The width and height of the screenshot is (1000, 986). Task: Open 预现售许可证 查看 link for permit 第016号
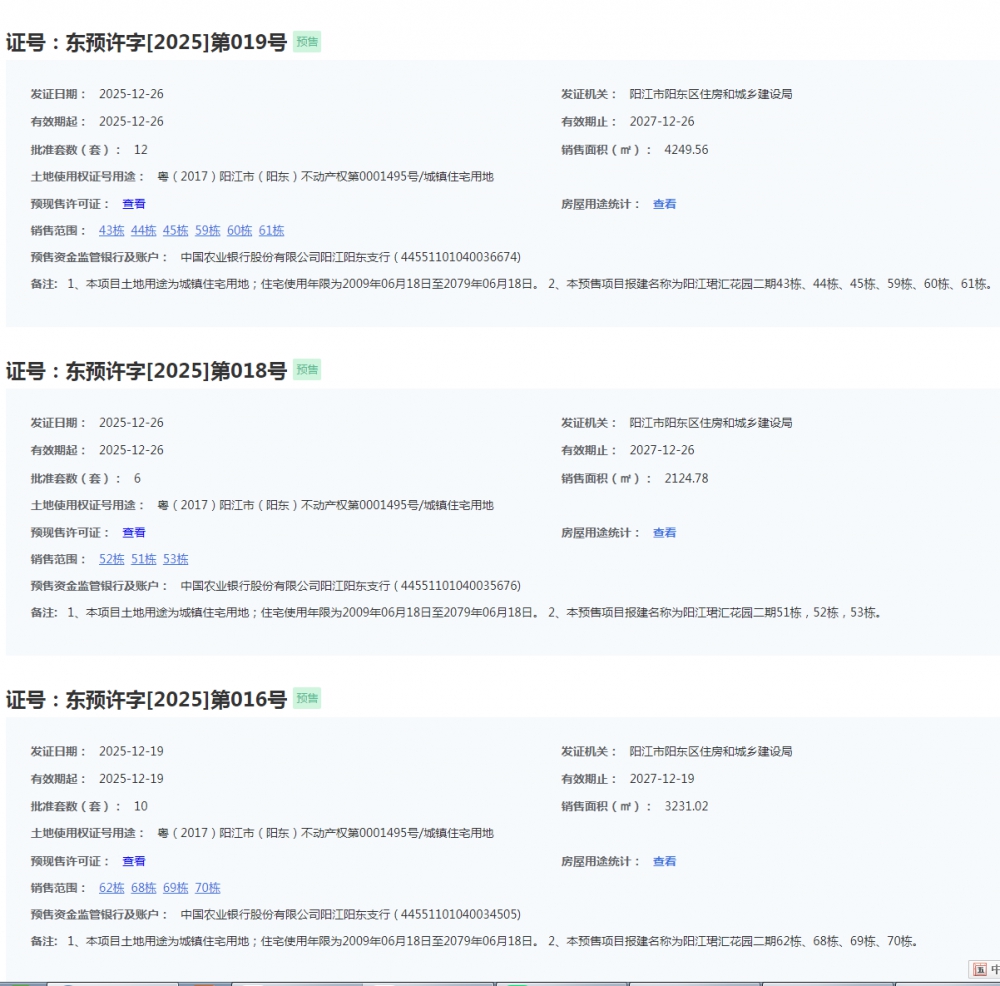pyautogui.click(x=134, y=861)
